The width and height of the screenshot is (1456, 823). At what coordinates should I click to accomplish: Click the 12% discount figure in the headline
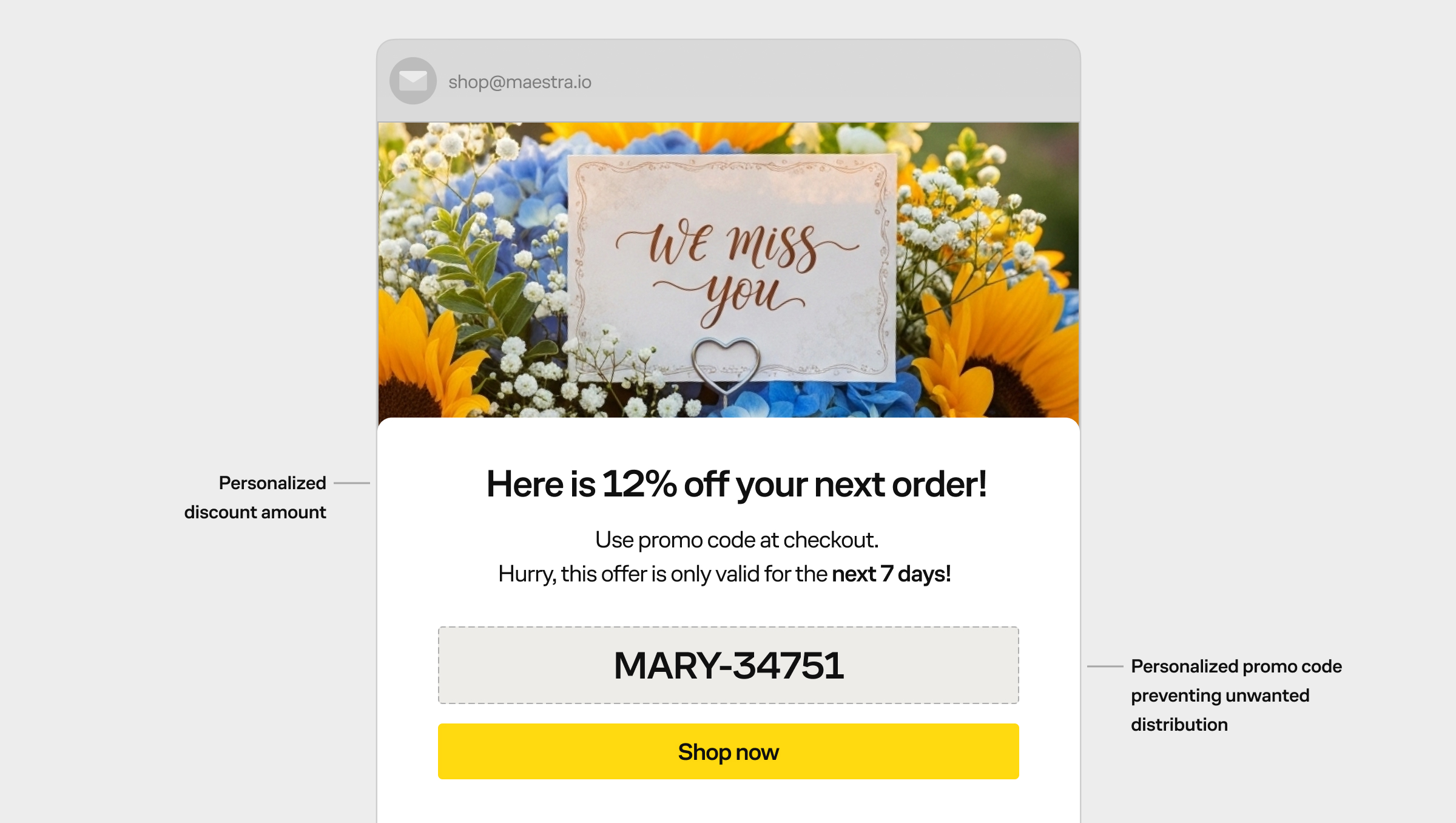pos(639,484)
